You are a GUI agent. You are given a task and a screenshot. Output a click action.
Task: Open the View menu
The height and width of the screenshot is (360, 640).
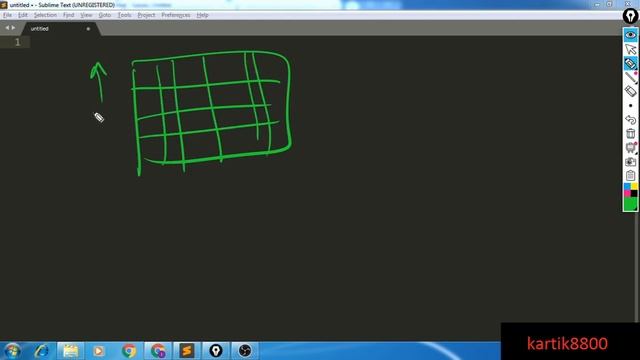coord(86,15)
